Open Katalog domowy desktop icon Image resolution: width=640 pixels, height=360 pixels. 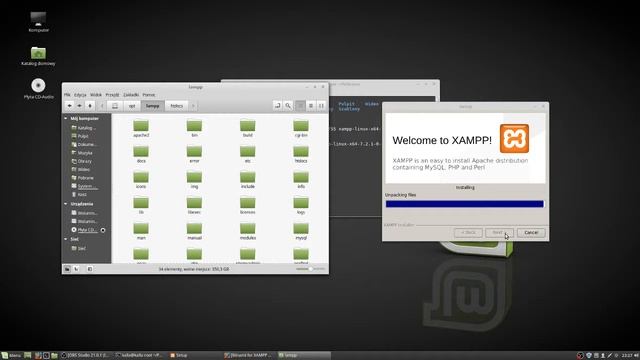(x=38, y=56)
